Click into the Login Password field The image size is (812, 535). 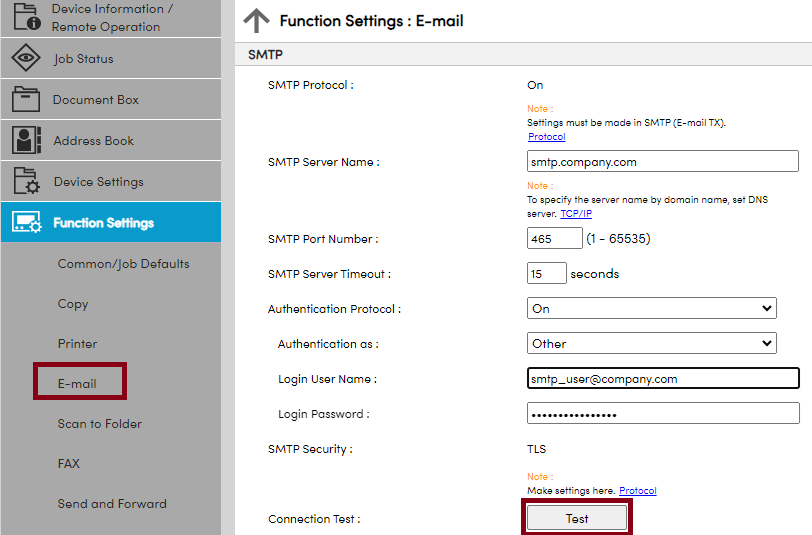pos(662,414)
